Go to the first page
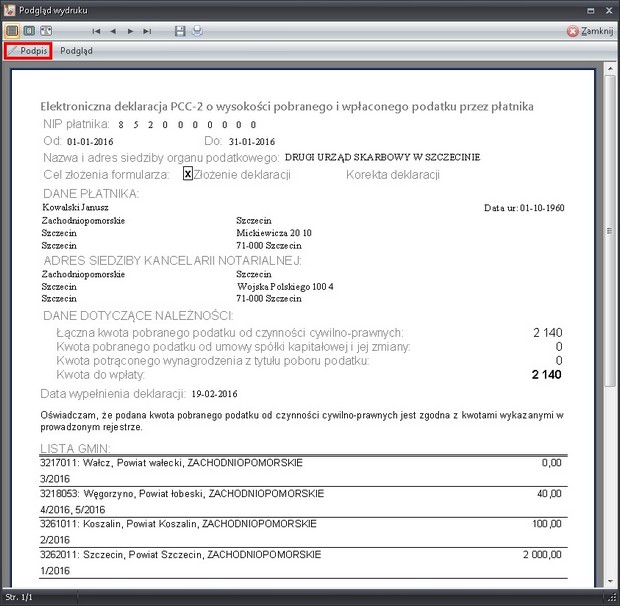The height and width of the screenshot is (606, 620). coord(98,31)
